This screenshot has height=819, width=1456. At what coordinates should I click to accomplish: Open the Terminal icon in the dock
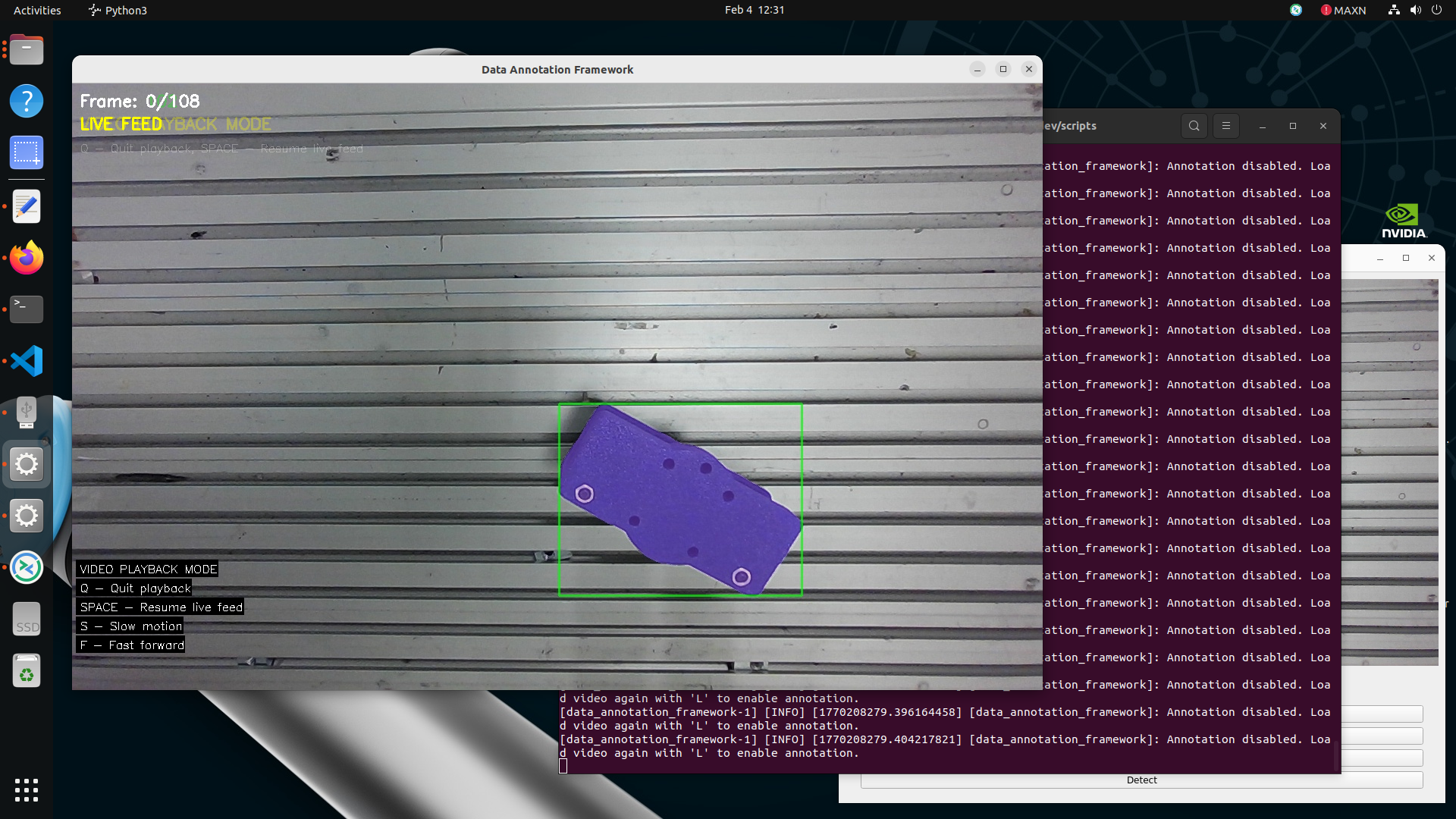point(27,309)
